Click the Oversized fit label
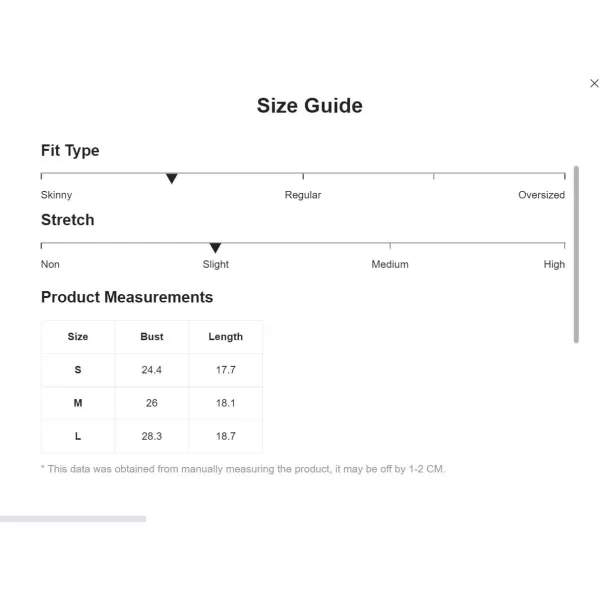 (x=541, y=195)
